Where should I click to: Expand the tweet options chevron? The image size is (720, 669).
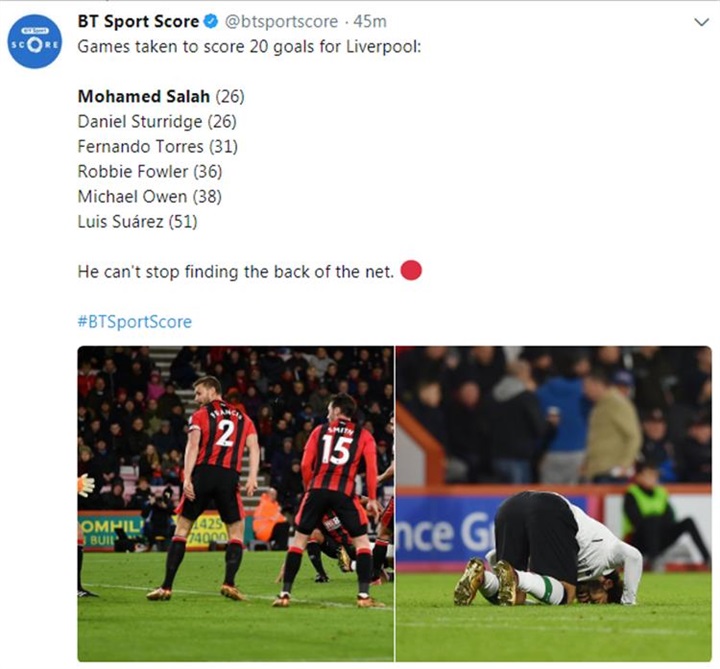click(x=701, y=22)
